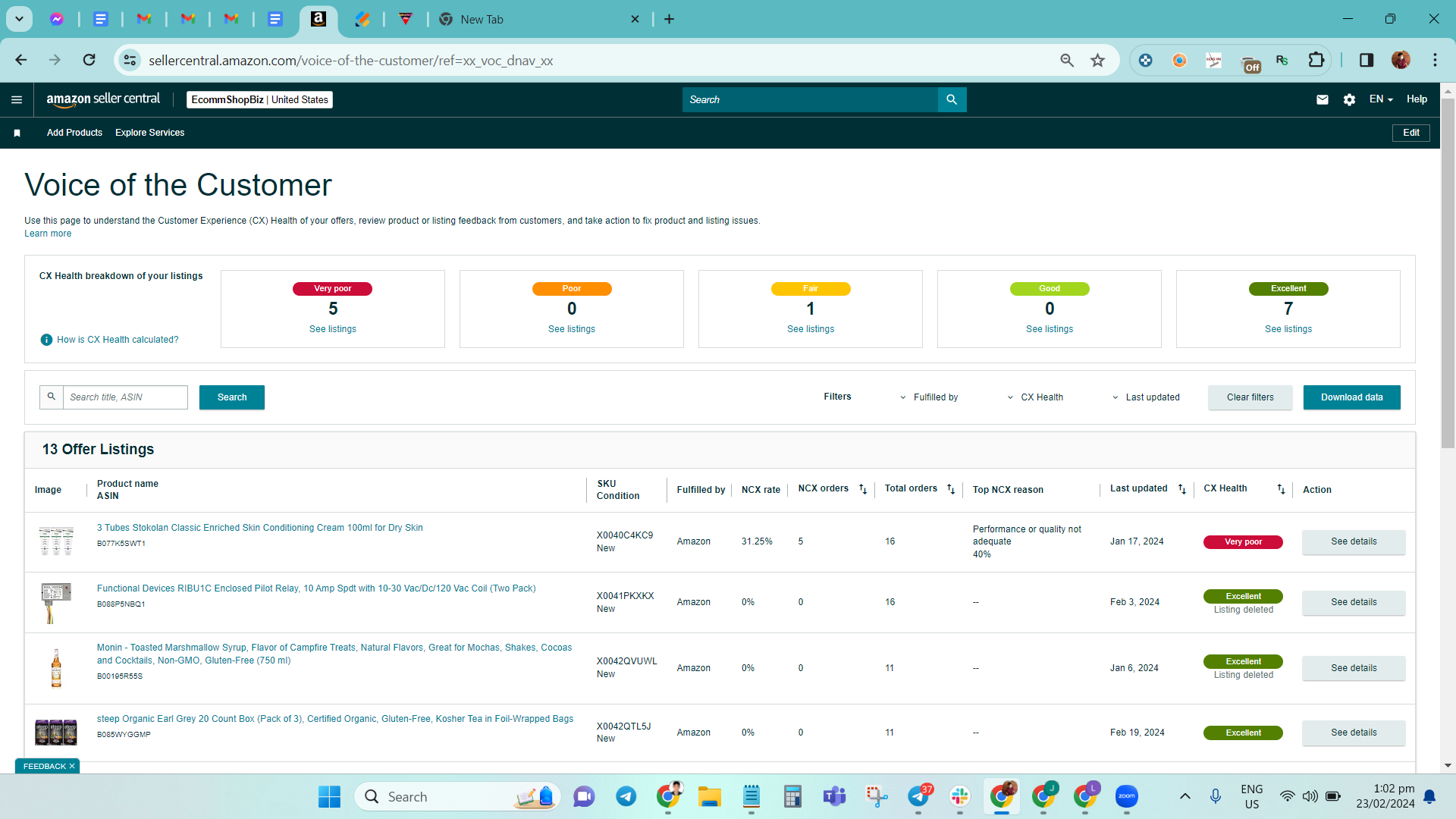The image size is (1456, 819).
Task: Open the messages envelope icon
Action: click(x=1323, y=99)
